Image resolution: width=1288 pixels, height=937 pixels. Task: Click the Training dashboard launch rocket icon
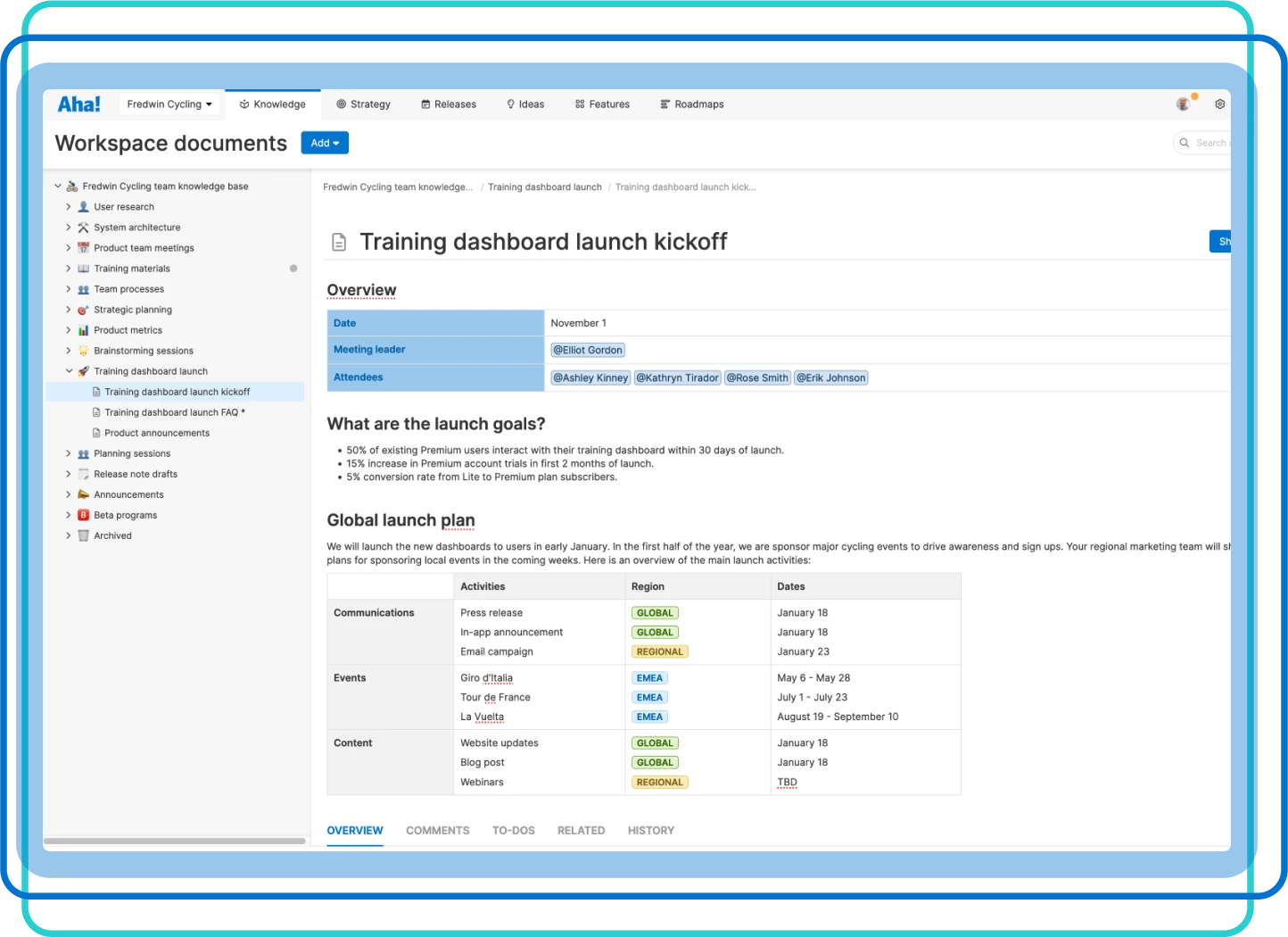(83, 371)
